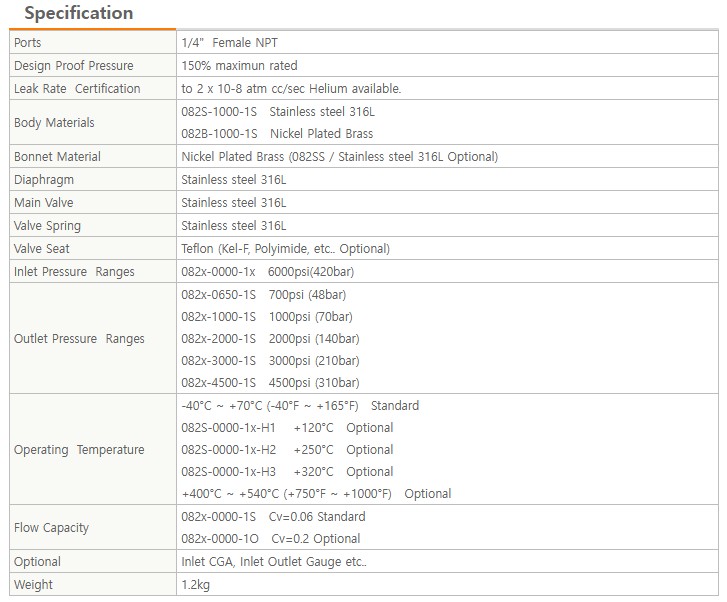Select the Inlet Pressure Ranges label
The image size is (727, 602).
pyautogui.click(x=74, y=272)
